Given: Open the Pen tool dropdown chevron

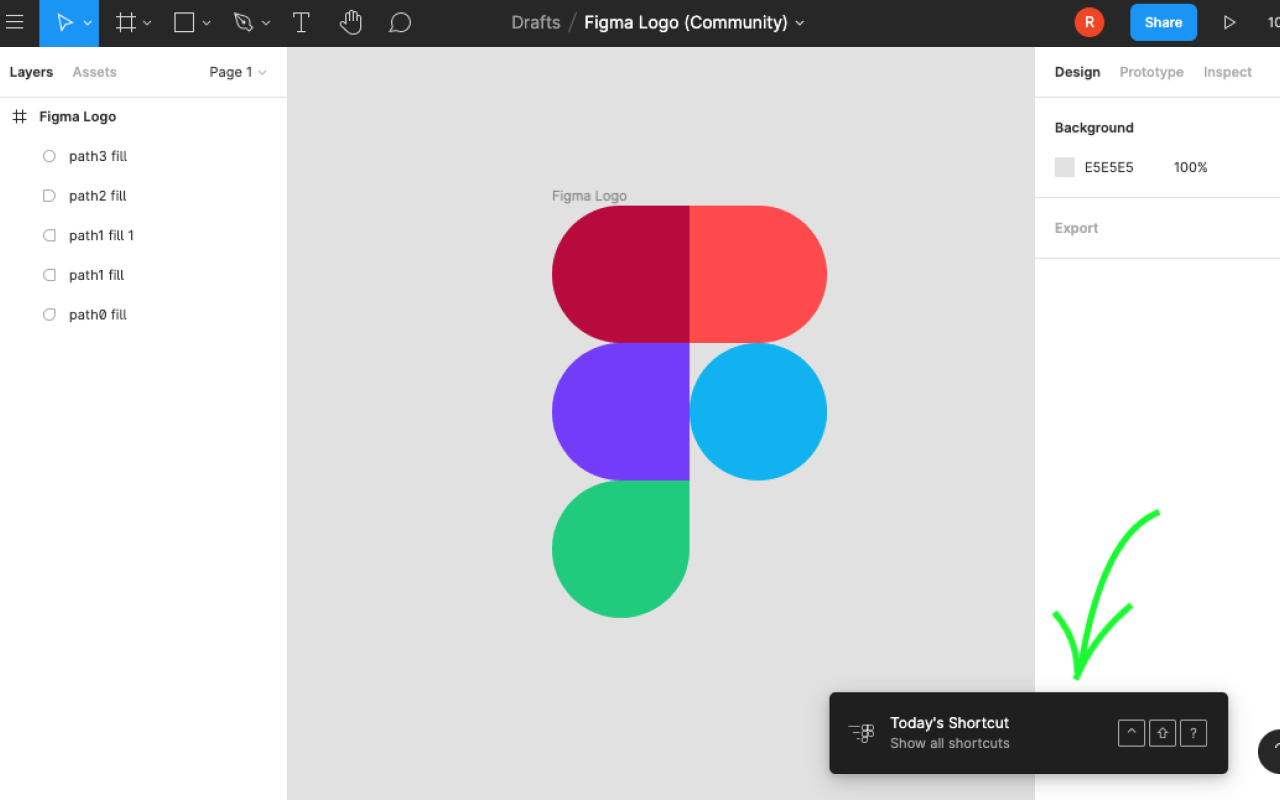Looking at the screenshot, I should tap(266, 23).
